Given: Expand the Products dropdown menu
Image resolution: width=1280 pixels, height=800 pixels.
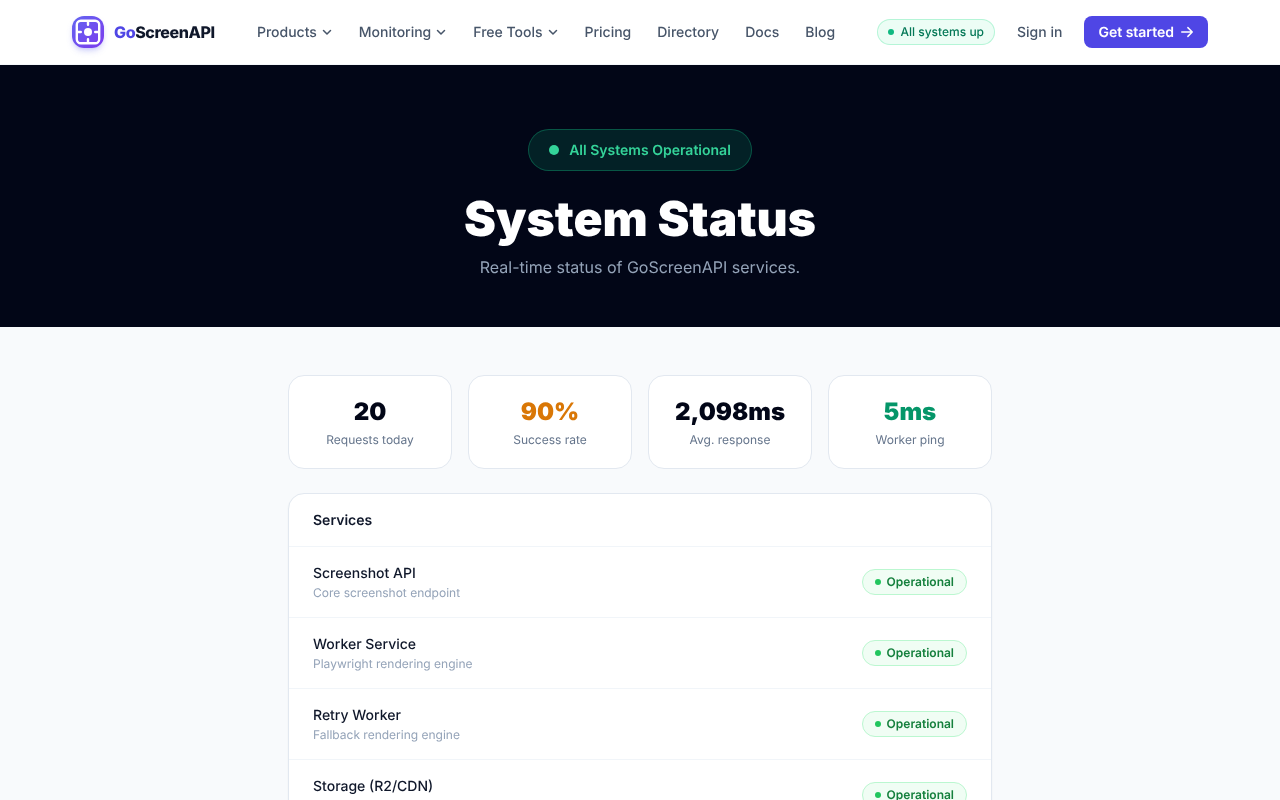Looking at the screenshot, I should click(294, 32).
